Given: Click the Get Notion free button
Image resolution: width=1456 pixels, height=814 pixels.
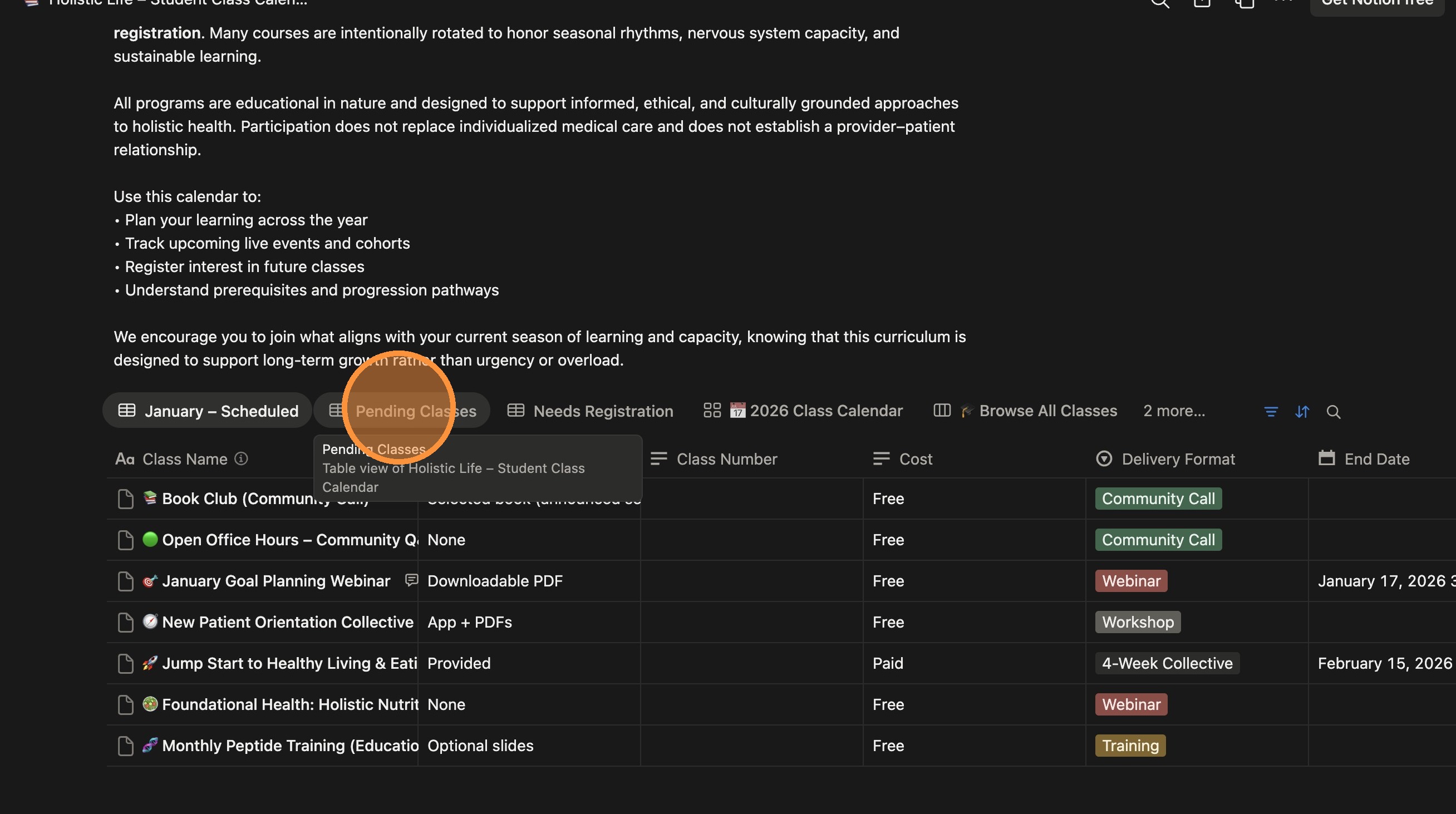Looking at the screenshot, I should point(1378,4).
